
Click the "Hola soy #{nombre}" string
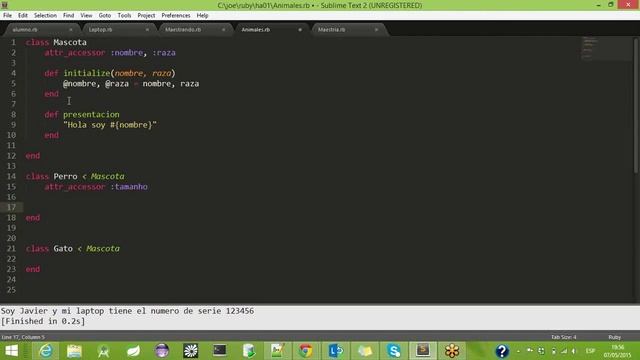pos(110,125)
